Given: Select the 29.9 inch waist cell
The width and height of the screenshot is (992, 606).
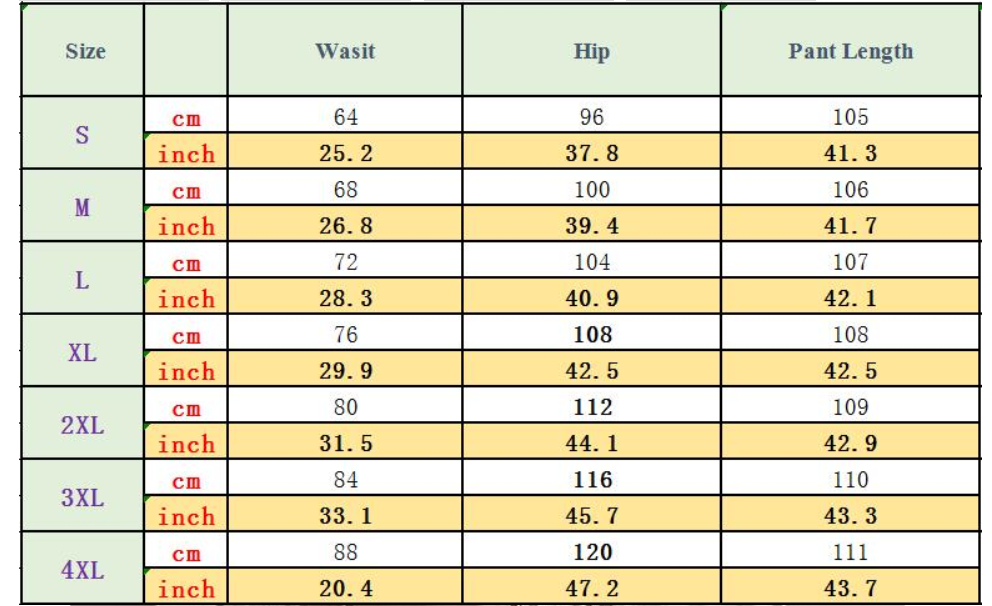Looking at the screenshot, I should tap(345, 371).
